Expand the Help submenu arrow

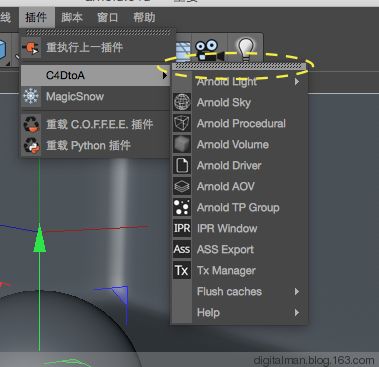point(297,313)
